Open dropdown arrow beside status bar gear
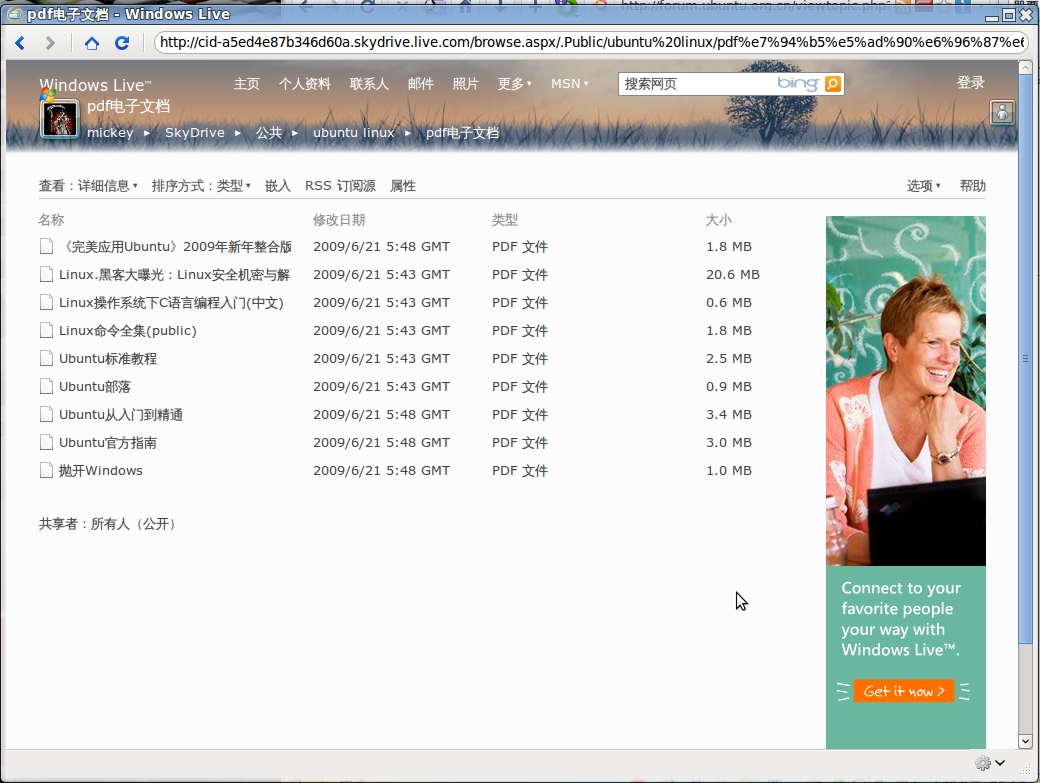This screenshot has height=783, width=1040. click(x=1000, y=763)
